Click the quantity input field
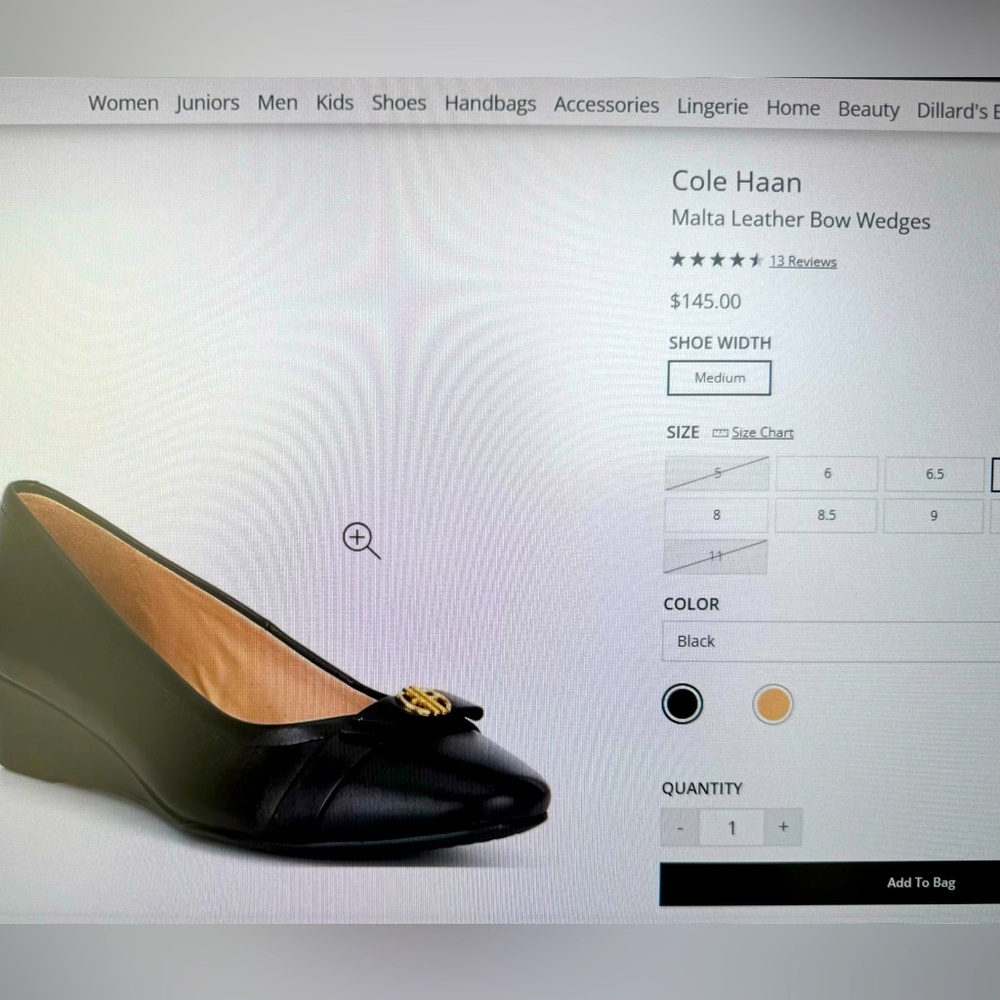 [732, 828]
